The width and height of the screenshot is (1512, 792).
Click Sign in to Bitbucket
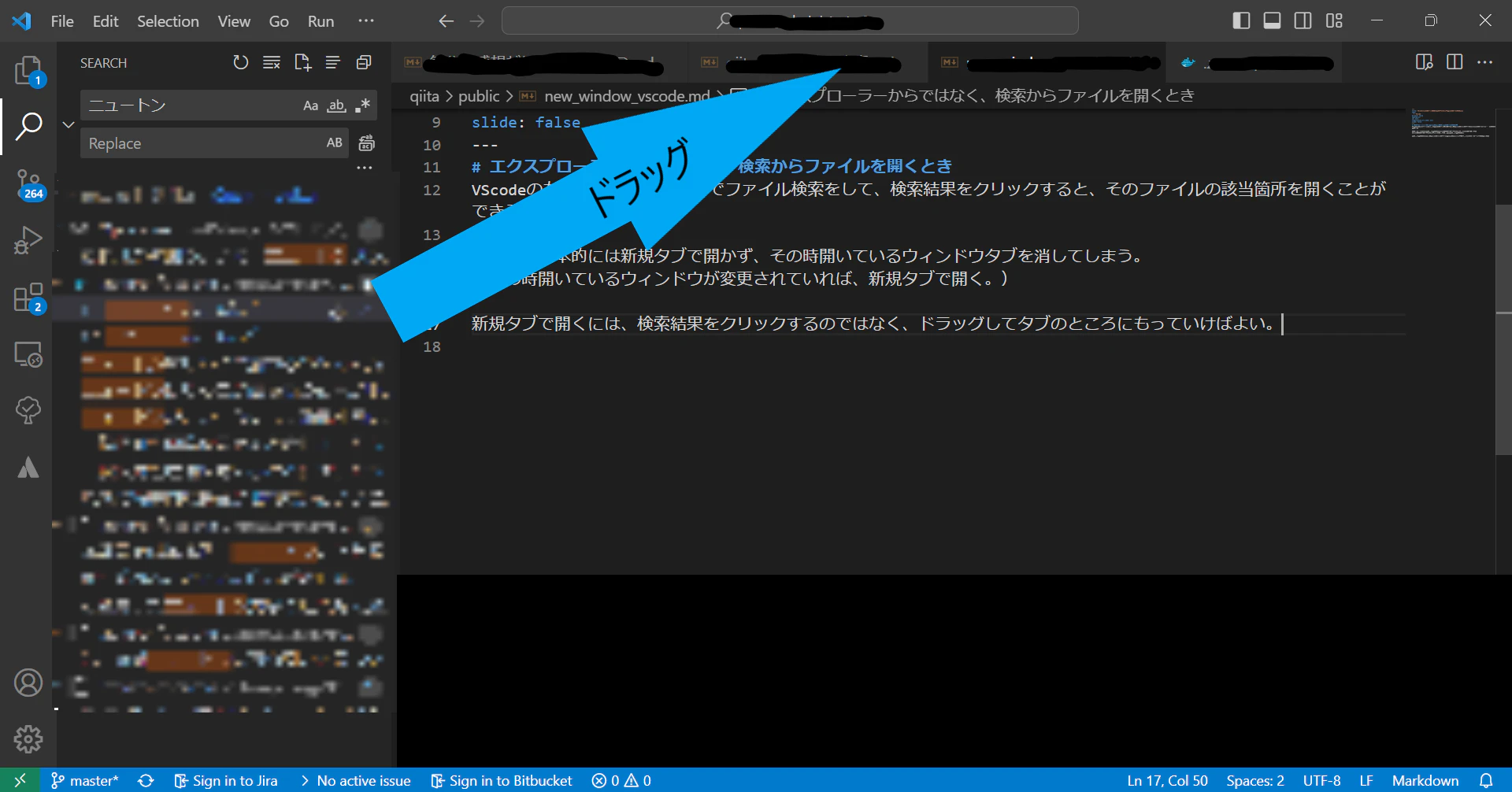(x=502, y=780)
